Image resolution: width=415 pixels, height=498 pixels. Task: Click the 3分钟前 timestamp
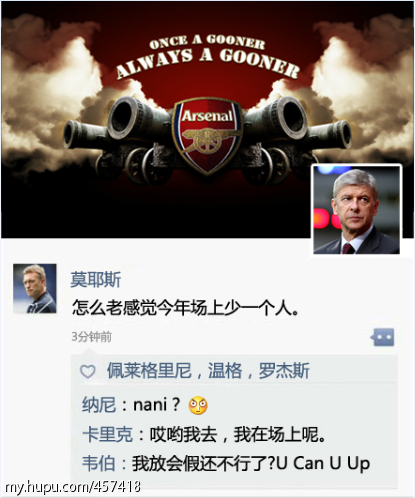click(x=92, y=337)
